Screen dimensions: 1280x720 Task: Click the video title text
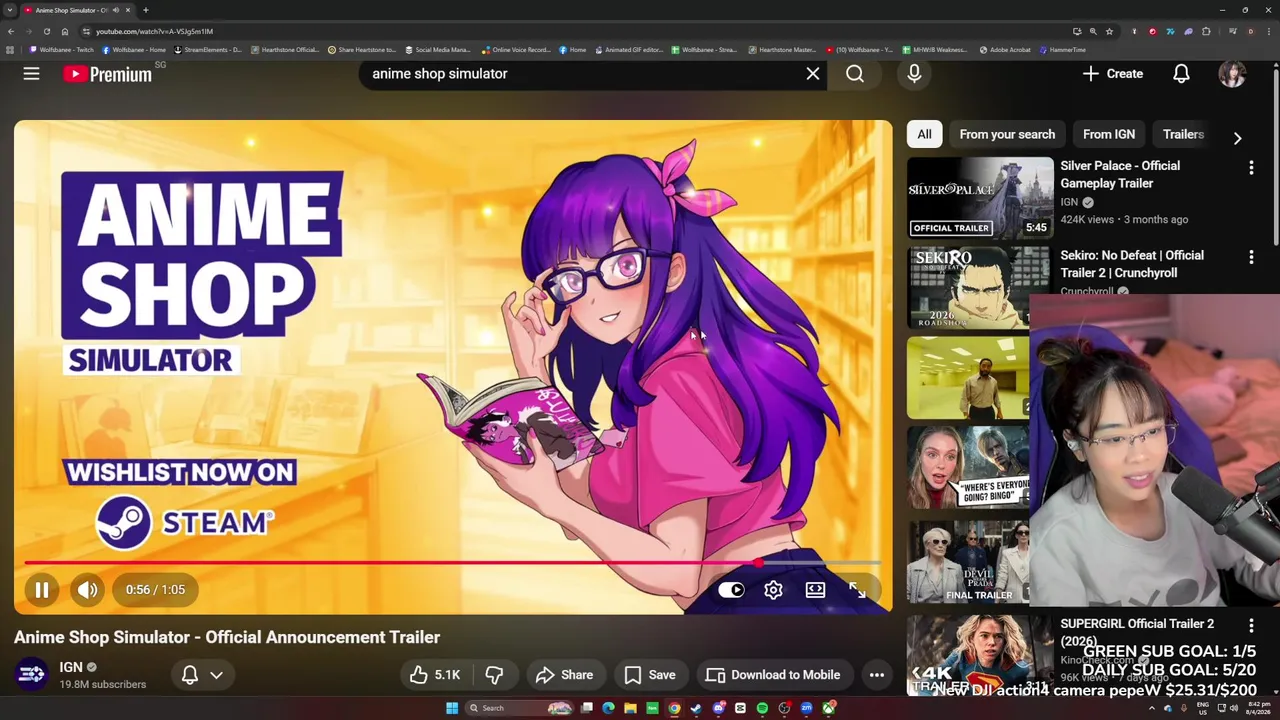(x=227, y=637)
